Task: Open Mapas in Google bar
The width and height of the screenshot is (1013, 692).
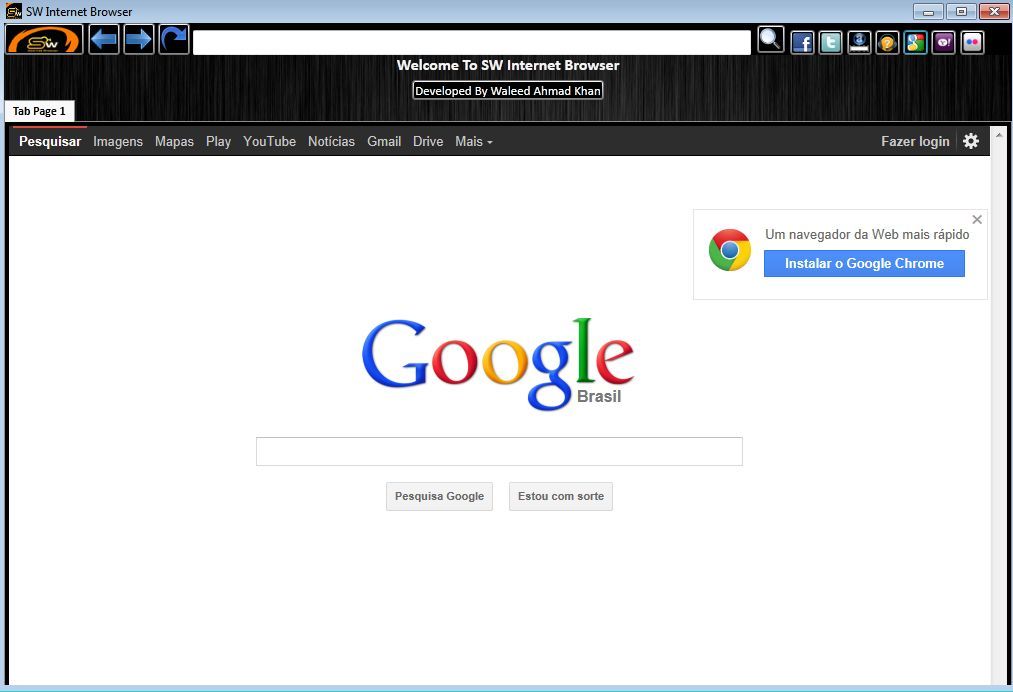Action: point(174,141)
